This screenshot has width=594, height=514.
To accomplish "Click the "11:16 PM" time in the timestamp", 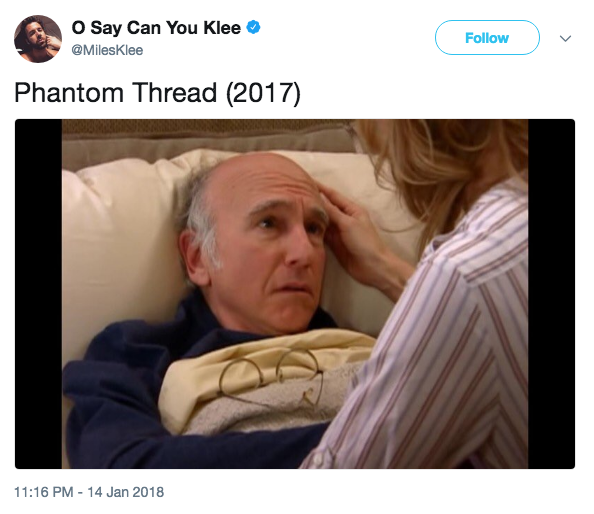I will (44, 492).
